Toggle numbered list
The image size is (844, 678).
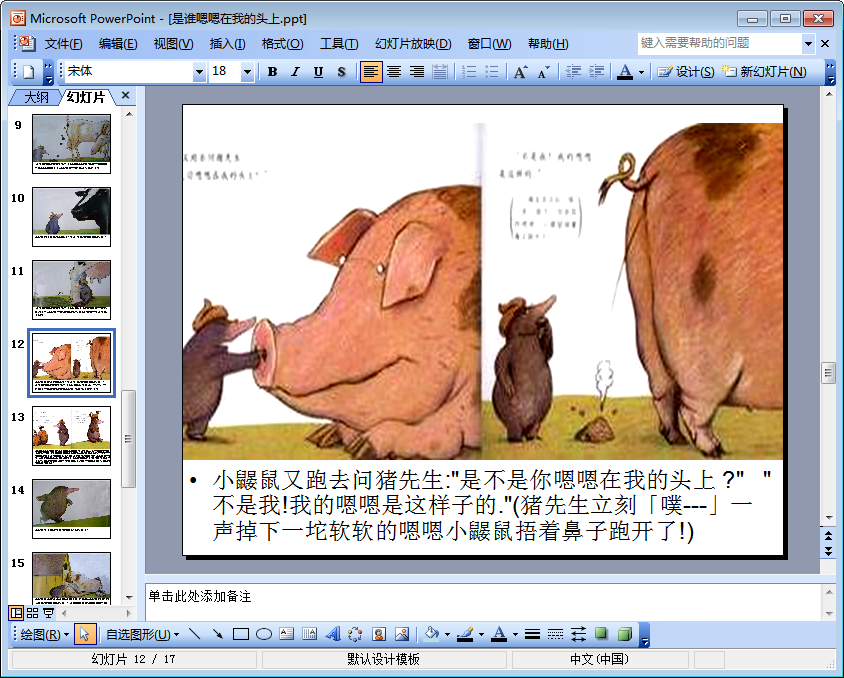click(469, 72)
